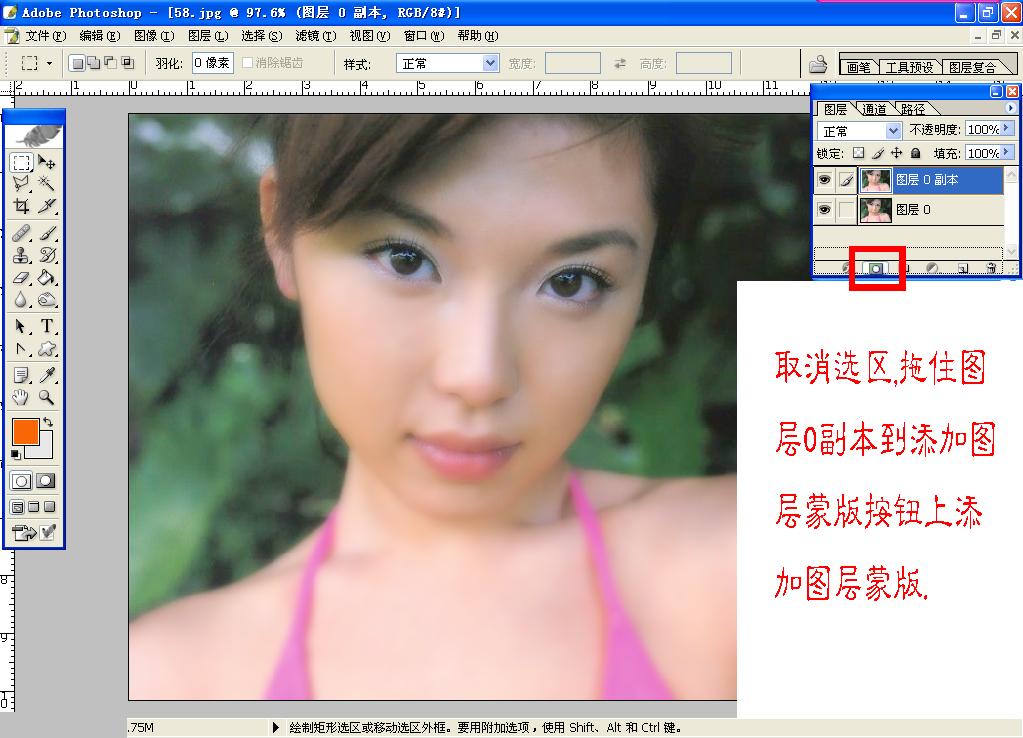This screenshot has height=738, width=1023.
Task: Open the 画笔 palette well tab
Action: pyautogui.click(x=859, y=67)
